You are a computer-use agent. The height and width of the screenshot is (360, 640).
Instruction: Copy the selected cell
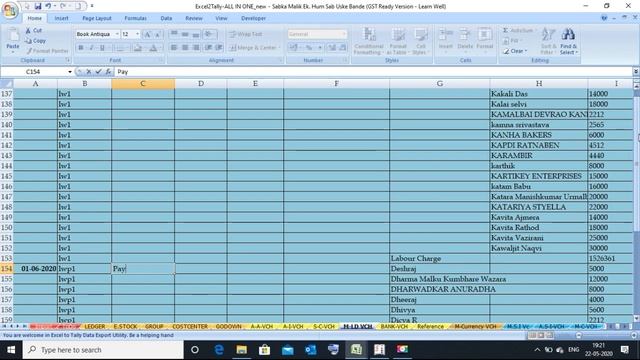tap(36, 40)
